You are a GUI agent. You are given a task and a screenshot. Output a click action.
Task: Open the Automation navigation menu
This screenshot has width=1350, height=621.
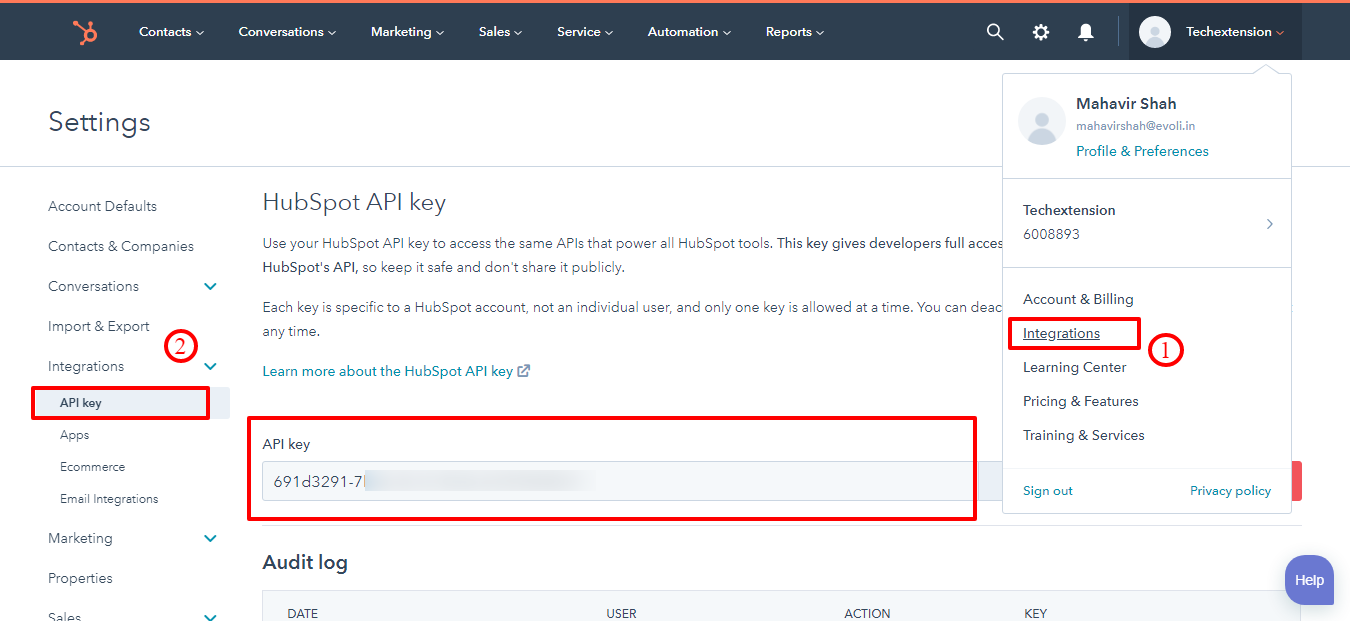click(689, 32)
